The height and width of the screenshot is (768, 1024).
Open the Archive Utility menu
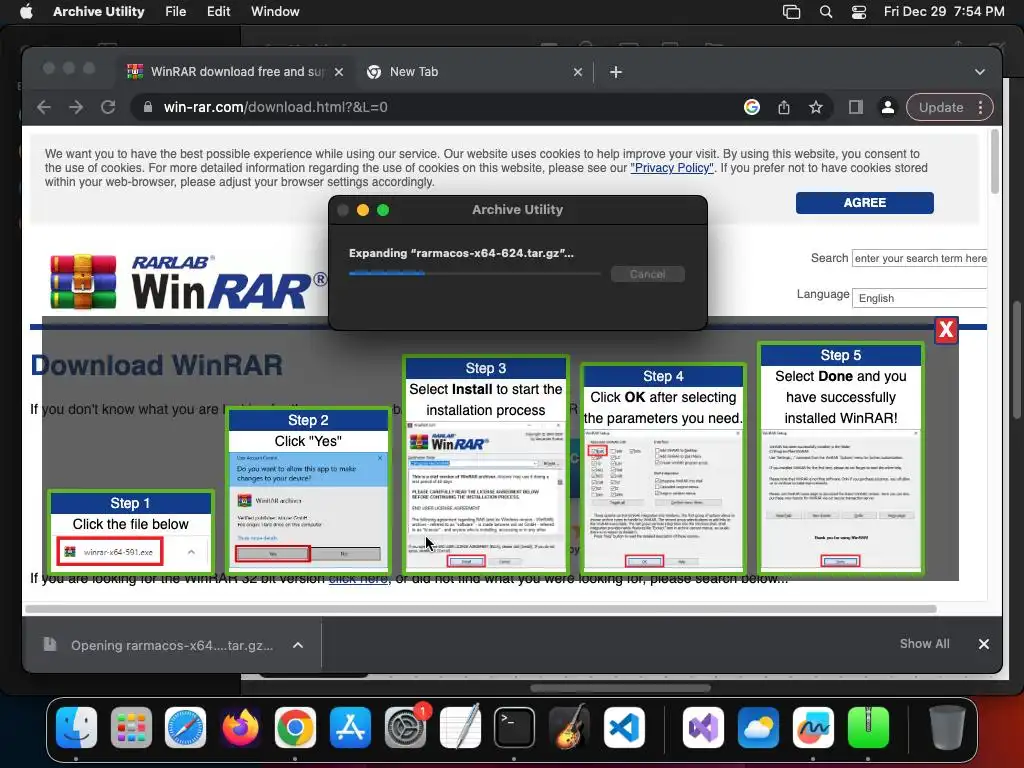tap(99, 11)
